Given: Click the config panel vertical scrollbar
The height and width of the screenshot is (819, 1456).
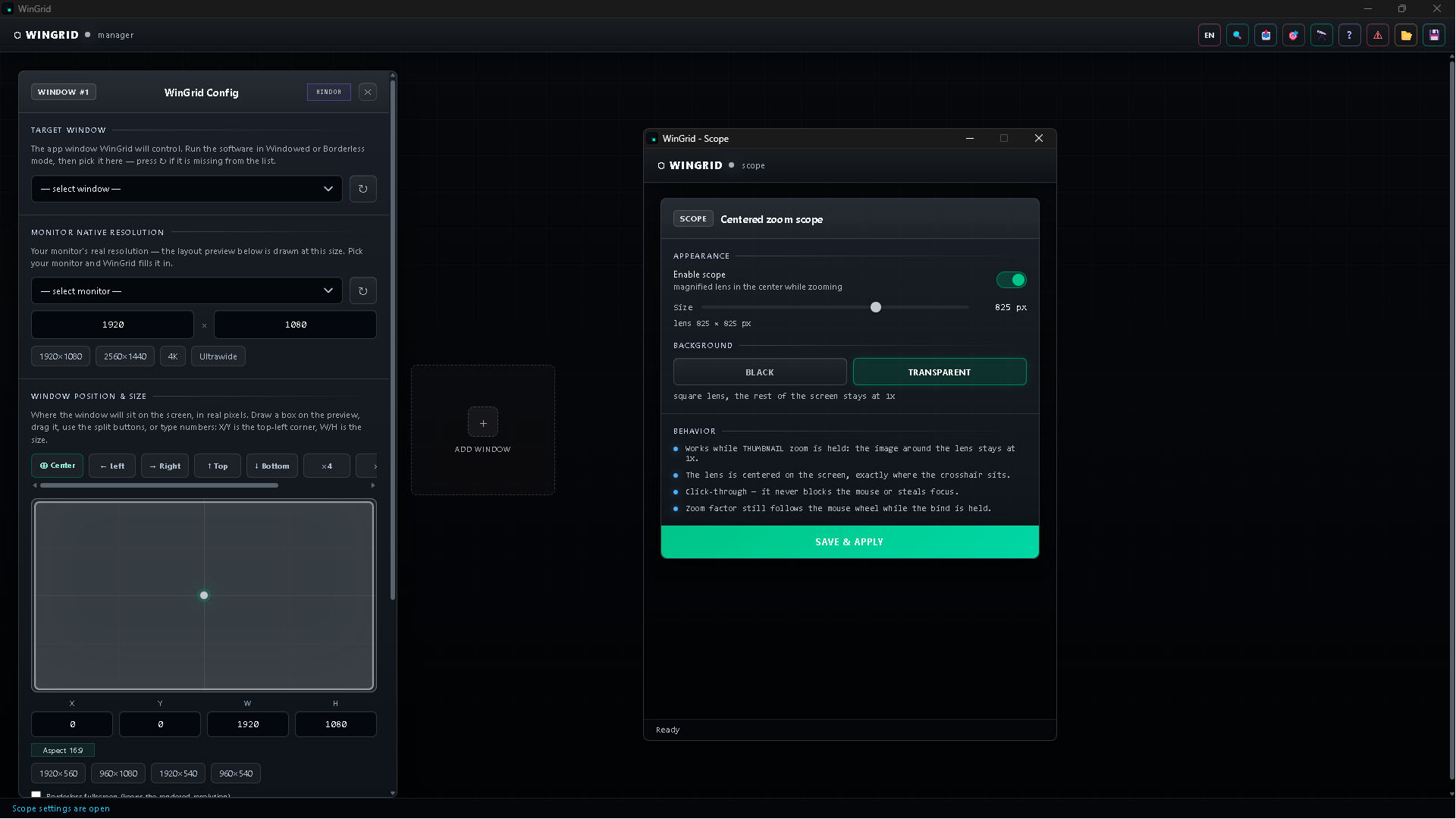Looking at the screenshot, I should pos(393,340).
